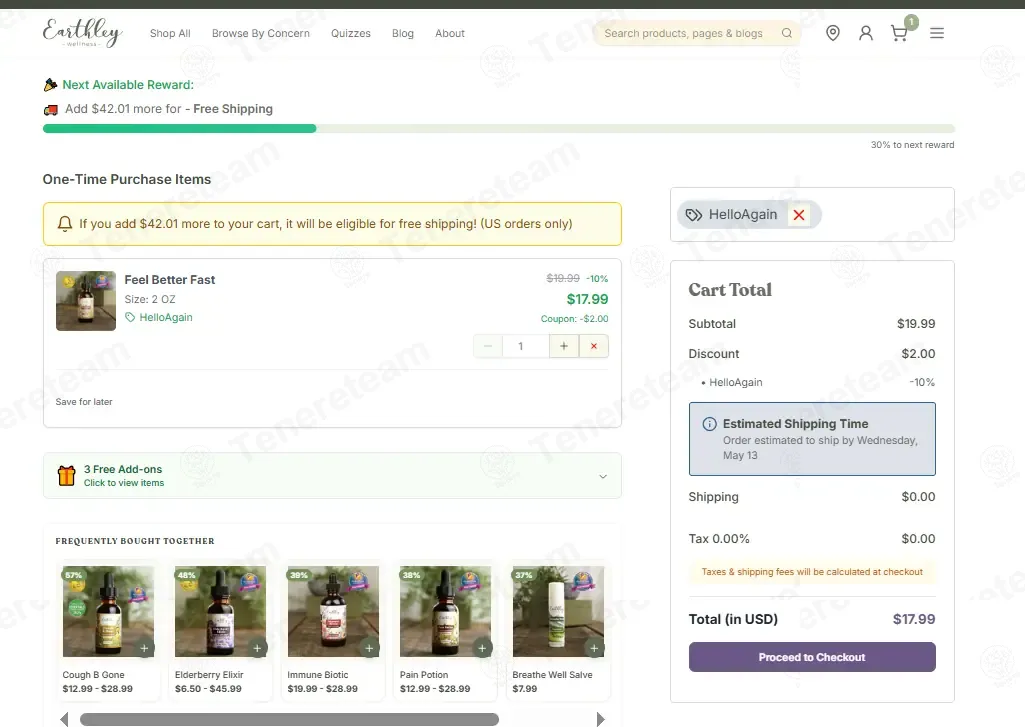Remove the HelloAgain coupon with red X

click(799, 214)
